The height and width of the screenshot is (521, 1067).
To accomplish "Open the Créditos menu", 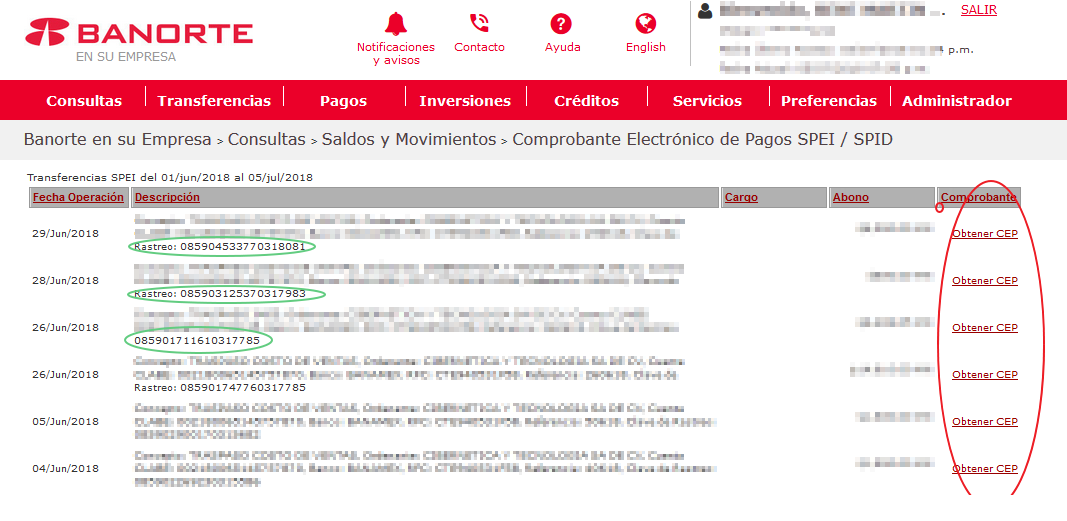I will 587,101.
